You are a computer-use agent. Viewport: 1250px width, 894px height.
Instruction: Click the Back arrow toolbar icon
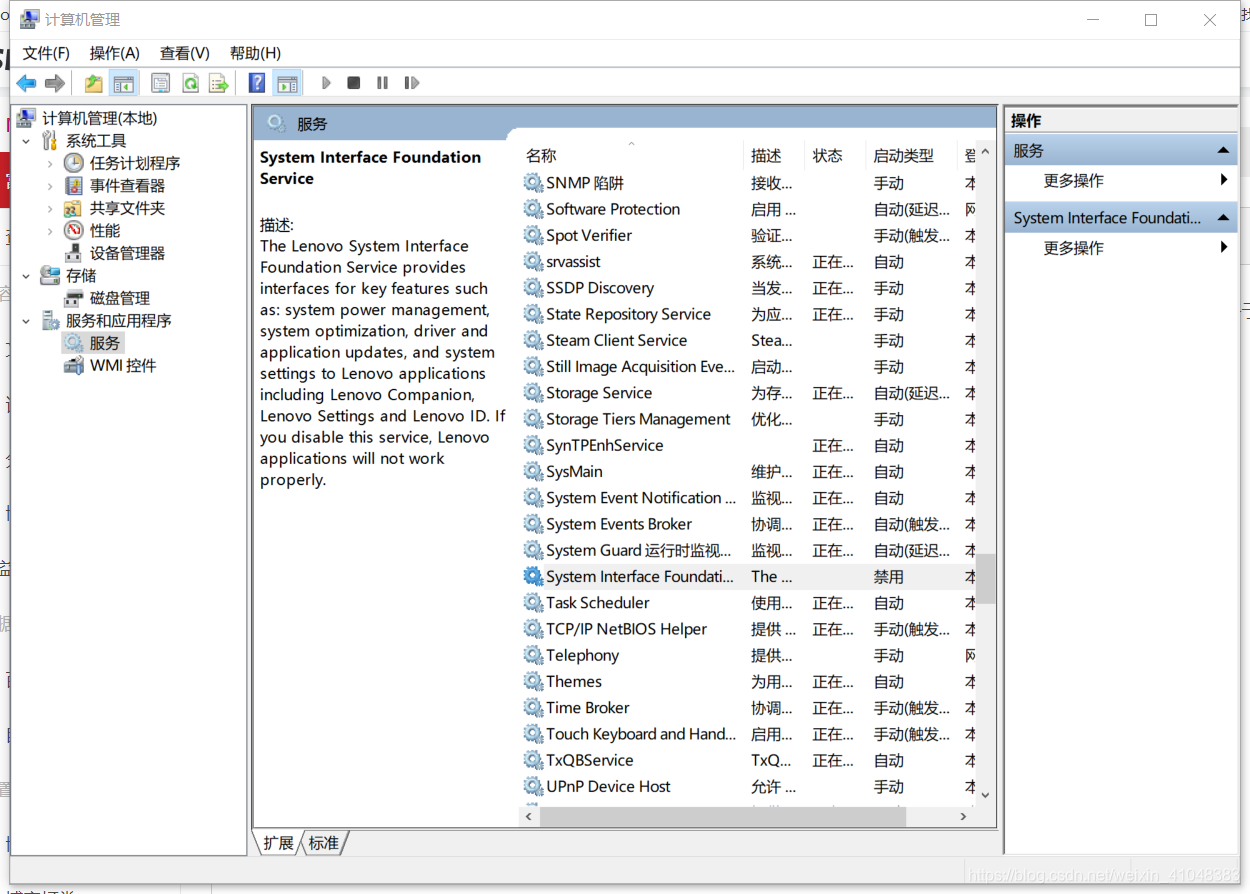(x=27, y=83)
